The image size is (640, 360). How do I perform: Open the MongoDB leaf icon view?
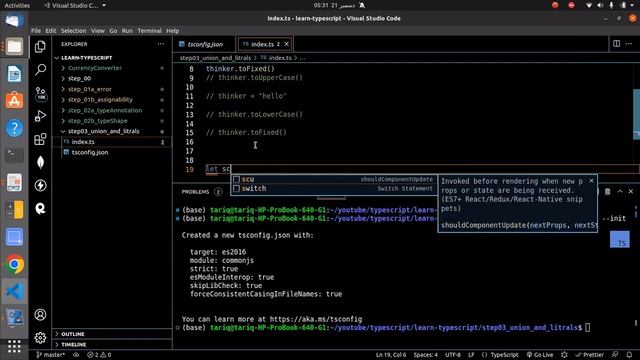click(x=40, y=162)
